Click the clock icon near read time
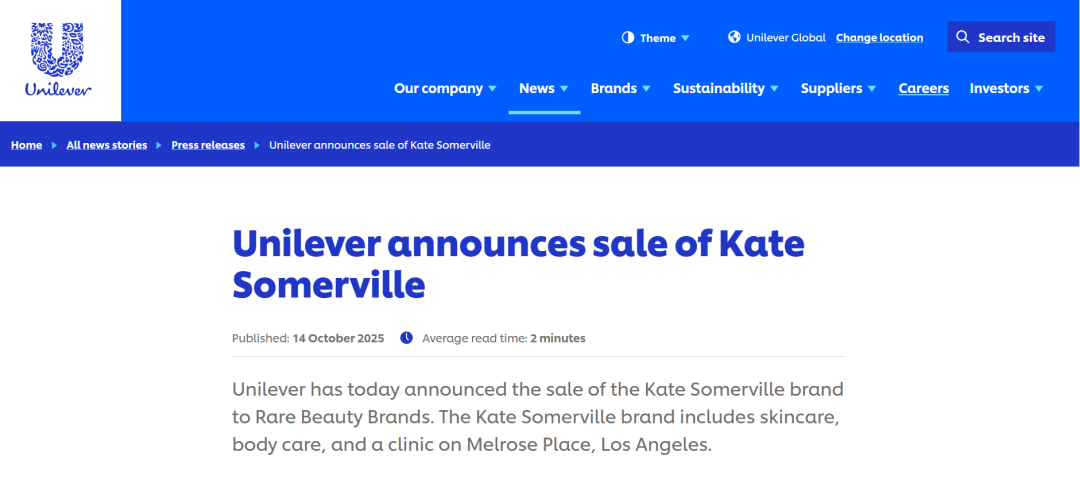This screenshot has width=1080, height=479. coord(406,338)
